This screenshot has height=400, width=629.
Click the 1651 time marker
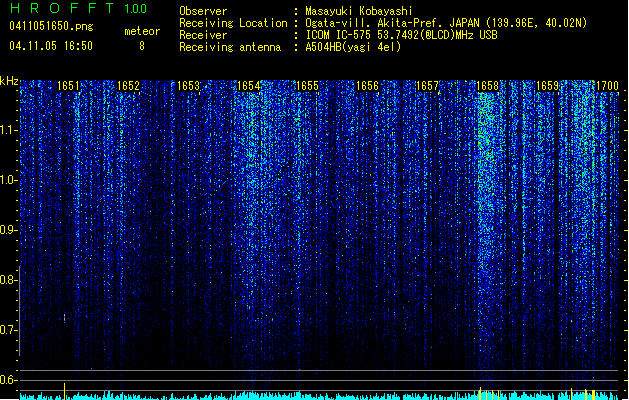click(68, 86)
